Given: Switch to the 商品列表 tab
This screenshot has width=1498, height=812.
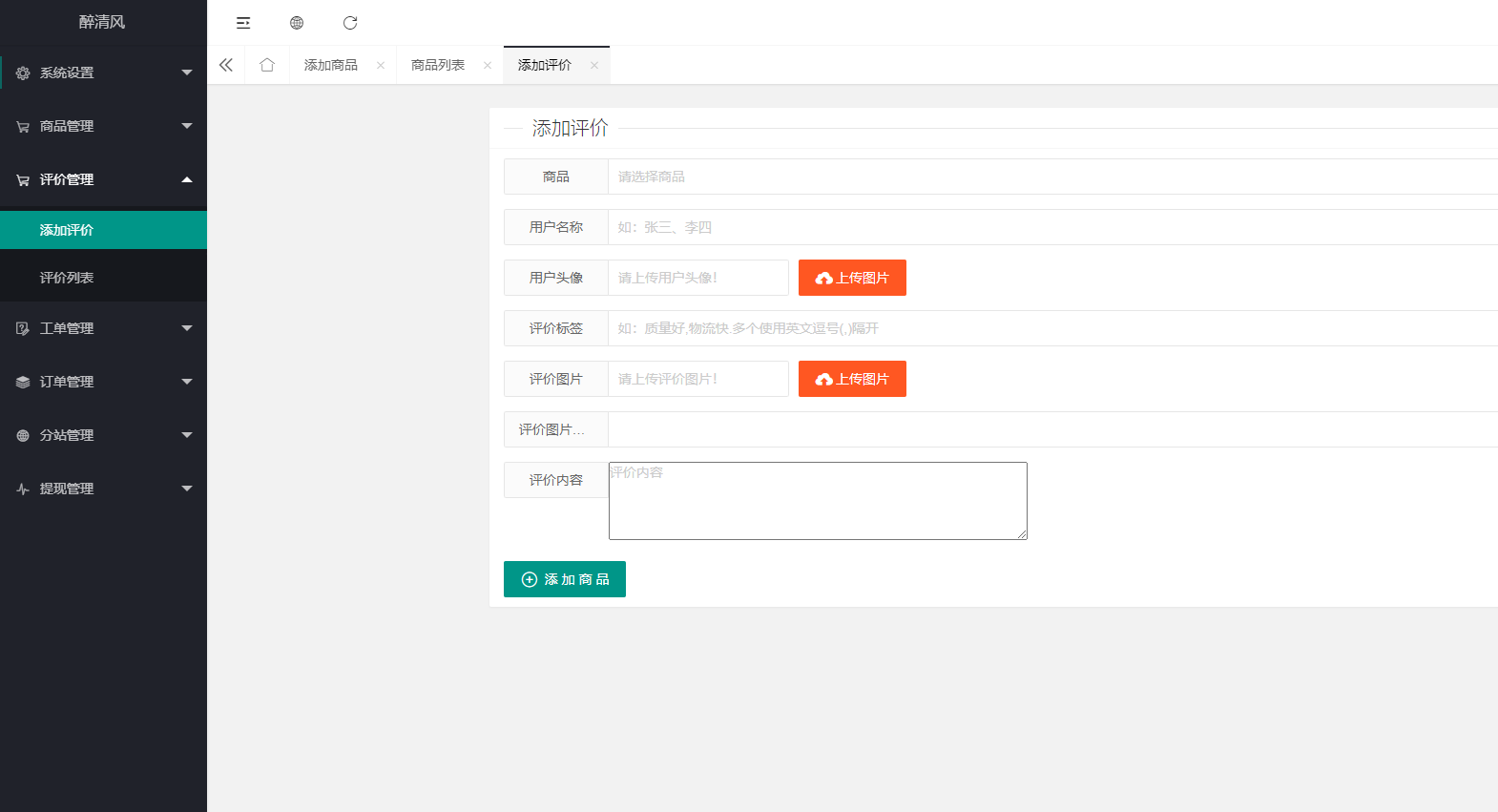Looking at the screenshot, I should 438,65.
